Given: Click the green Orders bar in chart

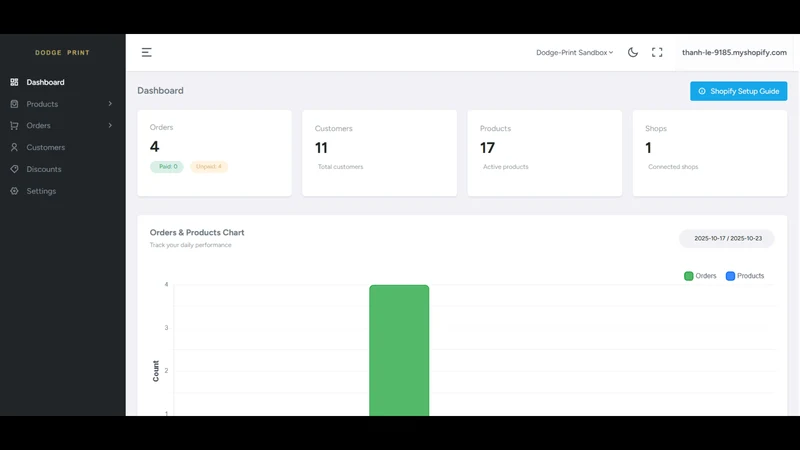Looking at the screenshot, I should click(399, 351).
